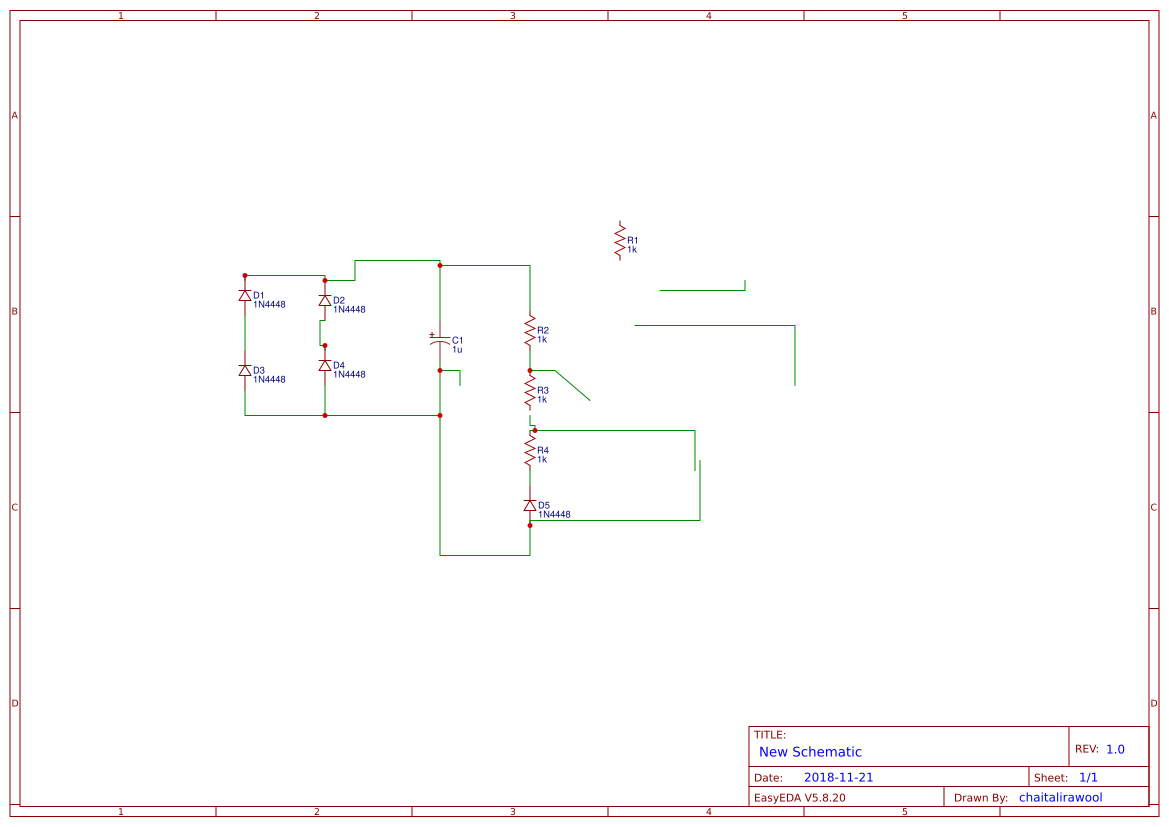The image size is (1169, 827).
Task: Click the chaitalirawool drawn-by name
Action: coord(1060,797)
